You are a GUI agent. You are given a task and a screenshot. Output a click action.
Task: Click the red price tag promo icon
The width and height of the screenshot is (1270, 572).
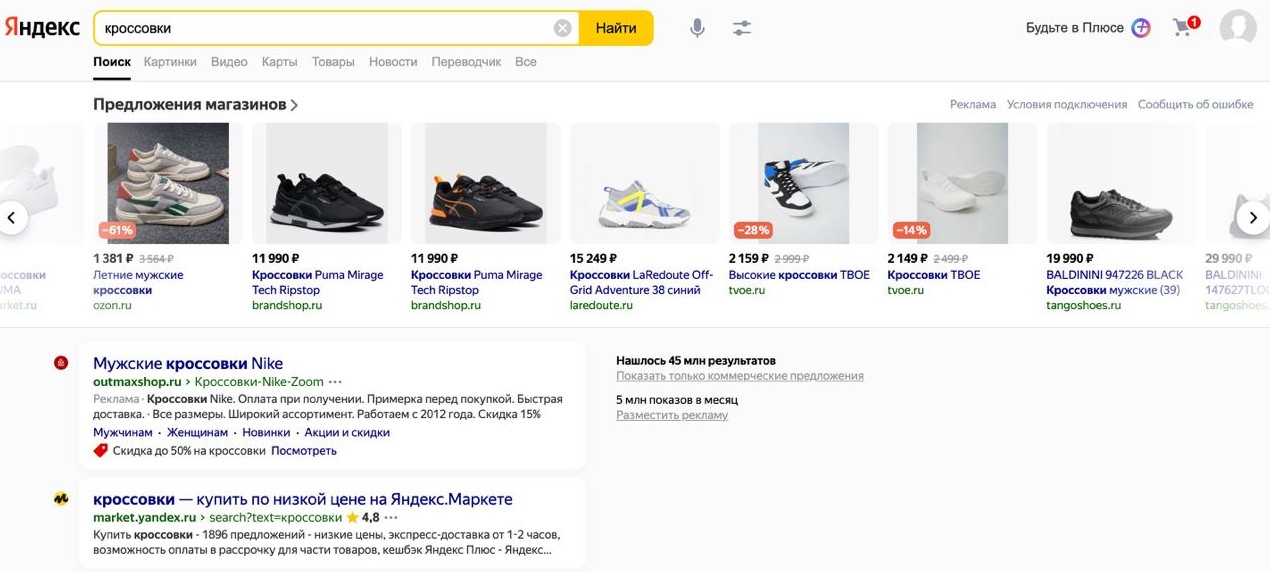100,451
